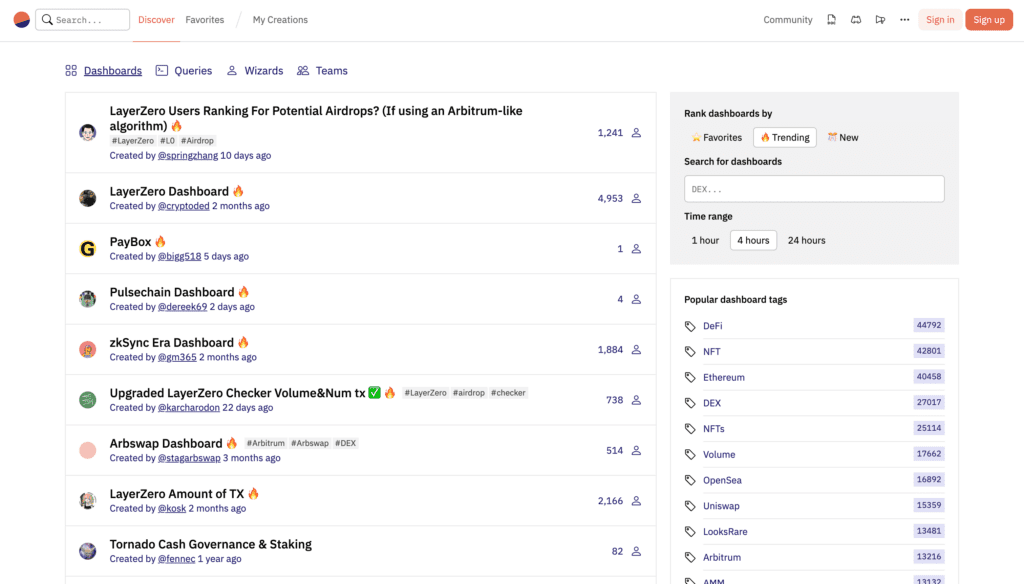Set time range to 4 hours
The width and height of the screenshot is (1024, 584).
click(753, 240)
